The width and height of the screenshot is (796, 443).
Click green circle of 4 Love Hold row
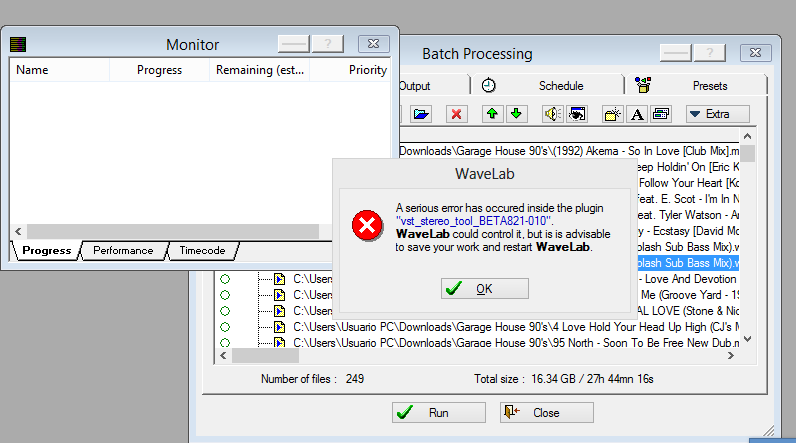coord(225,327)
